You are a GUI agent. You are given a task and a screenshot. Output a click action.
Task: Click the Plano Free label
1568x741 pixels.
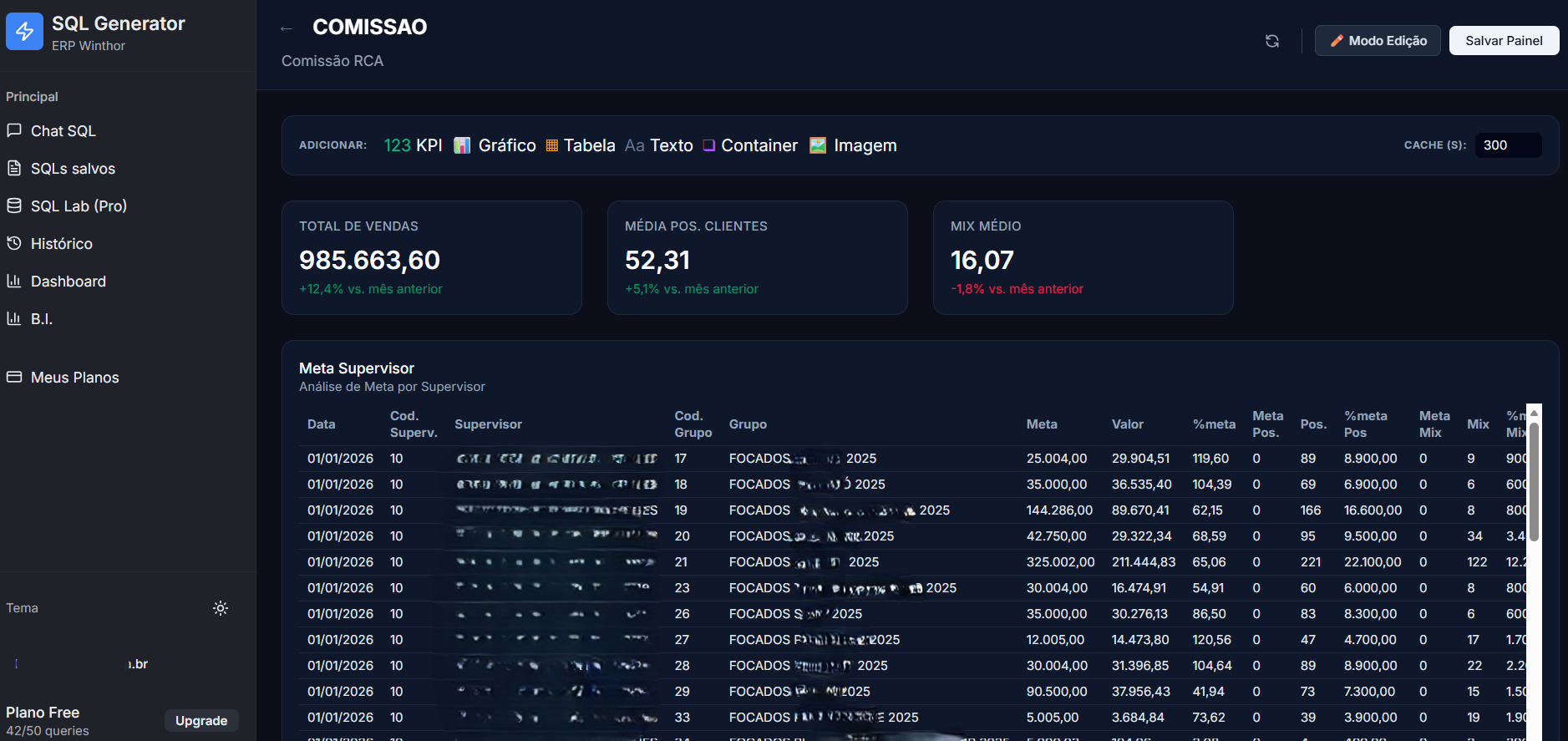click(43, 713)
